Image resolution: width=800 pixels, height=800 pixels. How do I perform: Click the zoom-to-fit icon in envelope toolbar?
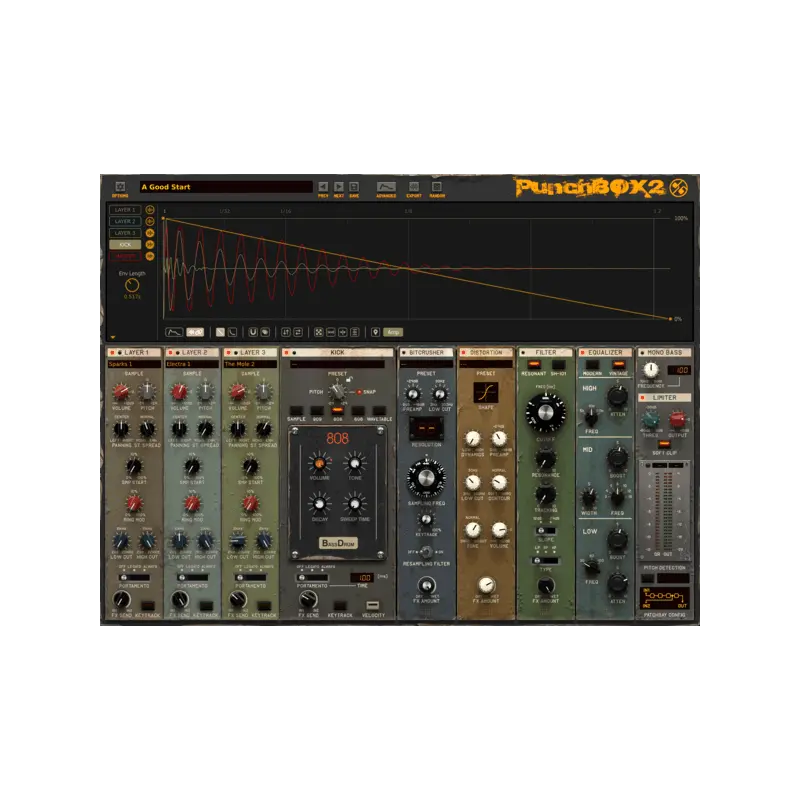pos(318,332)
